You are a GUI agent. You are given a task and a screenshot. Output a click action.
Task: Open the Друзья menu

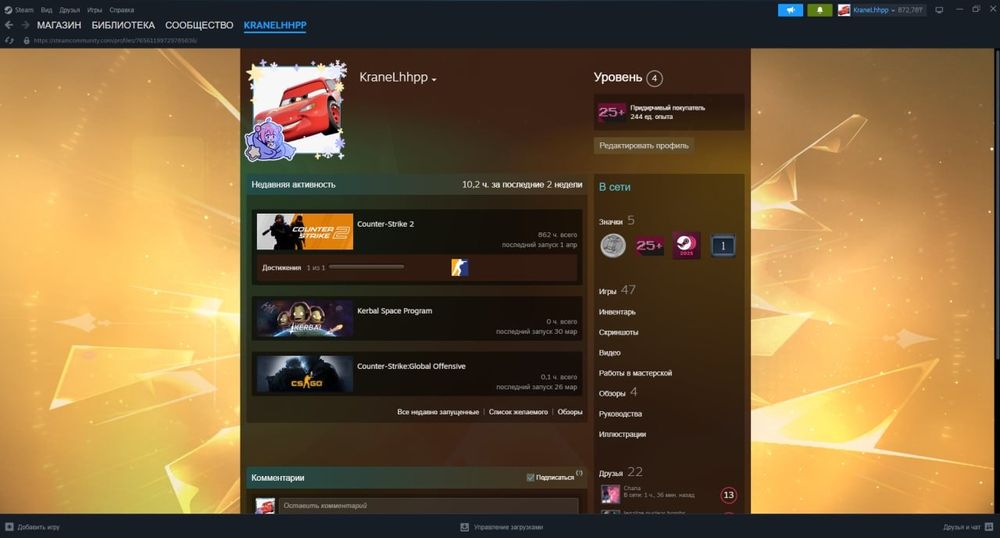pos(70,10)
